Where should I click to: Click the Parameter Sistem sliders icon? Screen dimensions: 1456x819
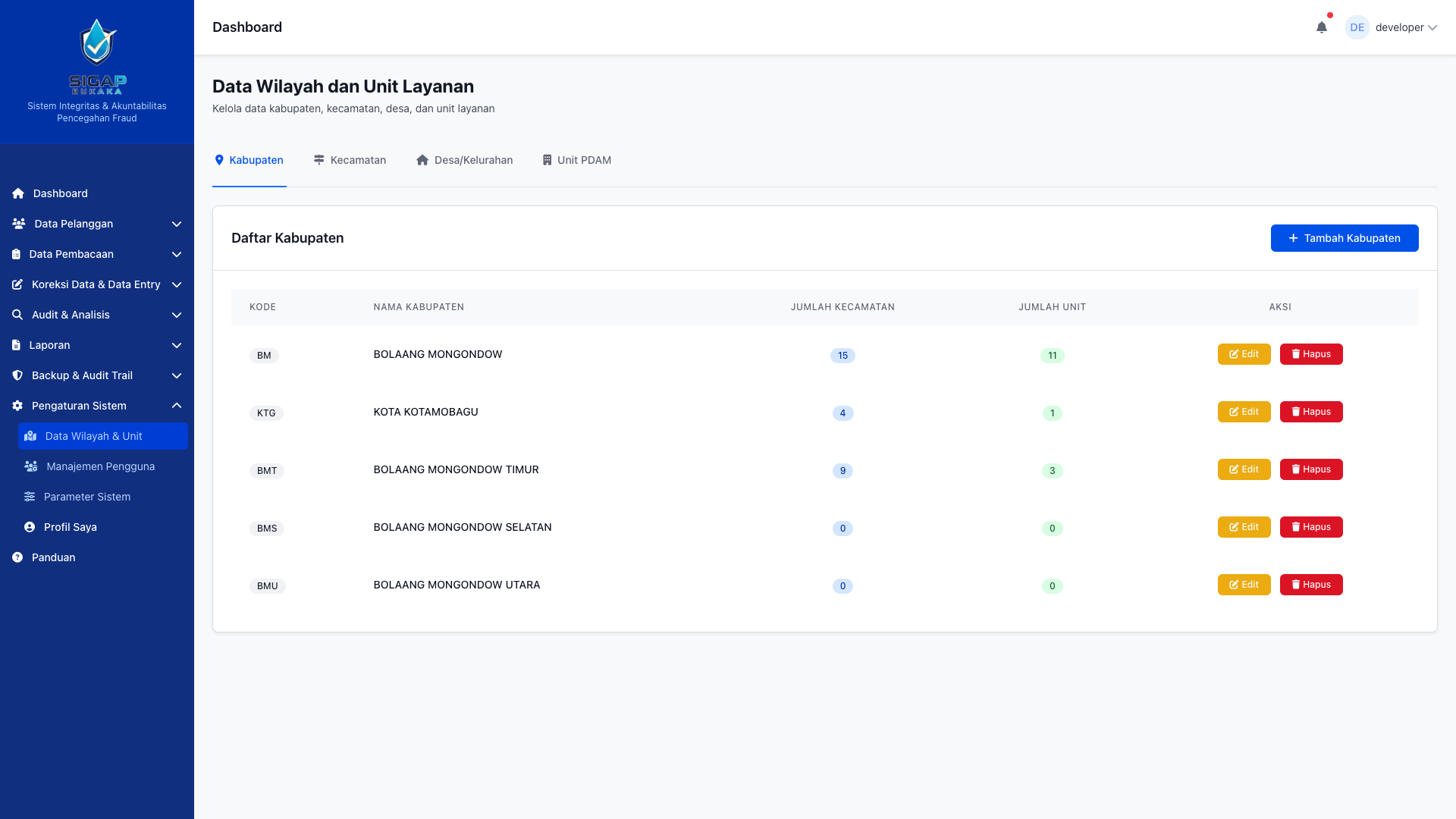coord(30,497)
